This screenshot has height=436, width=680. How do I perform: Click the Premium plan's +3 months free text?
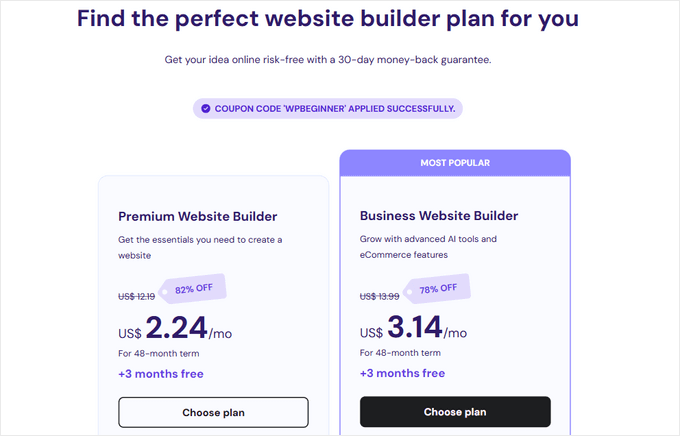[161, 374]
